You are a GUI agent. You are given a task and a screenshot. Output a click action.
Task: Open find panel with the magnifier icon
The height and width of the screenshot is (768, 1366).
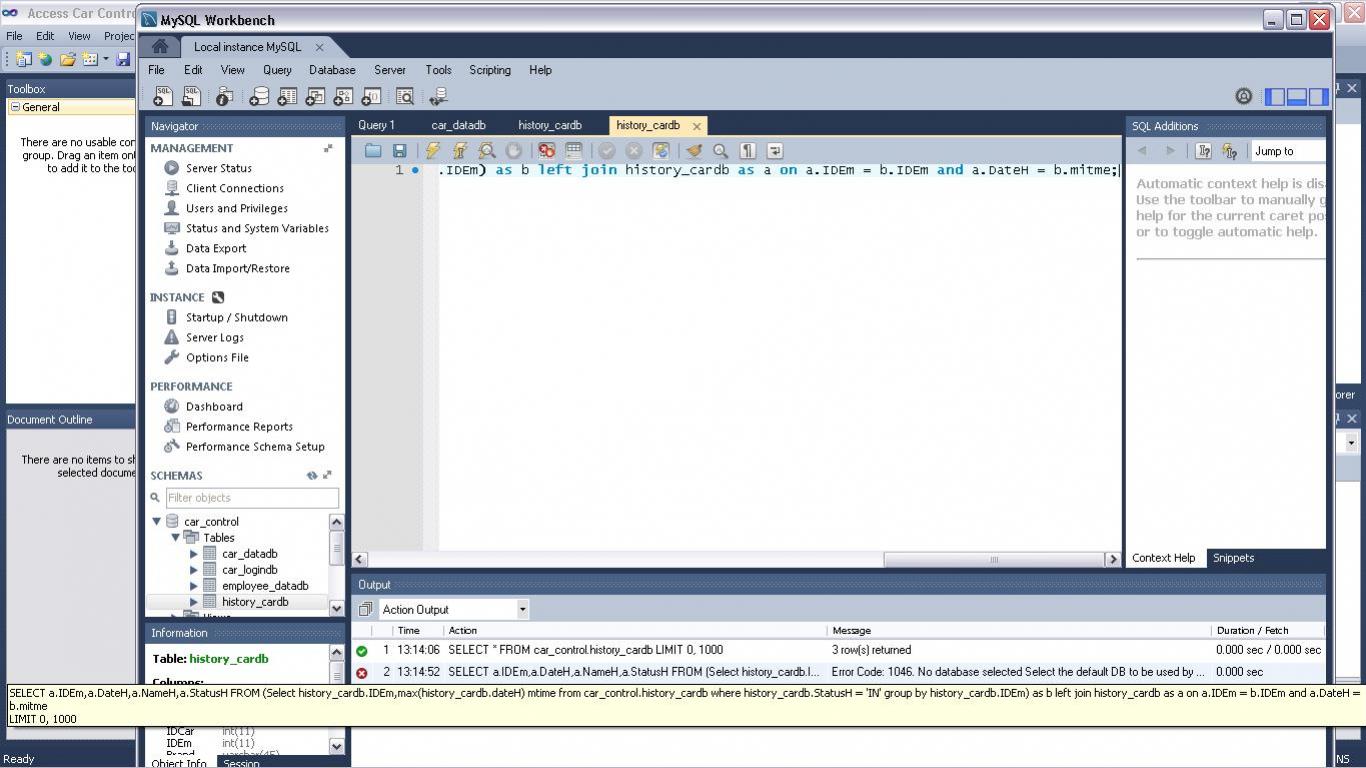(720, 151)
